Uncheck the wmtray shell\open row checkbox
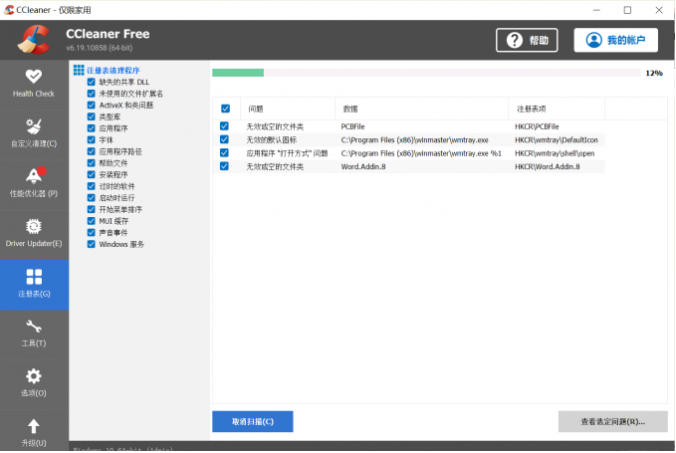This screenshot has height=453, width=676. coord(224,153)
